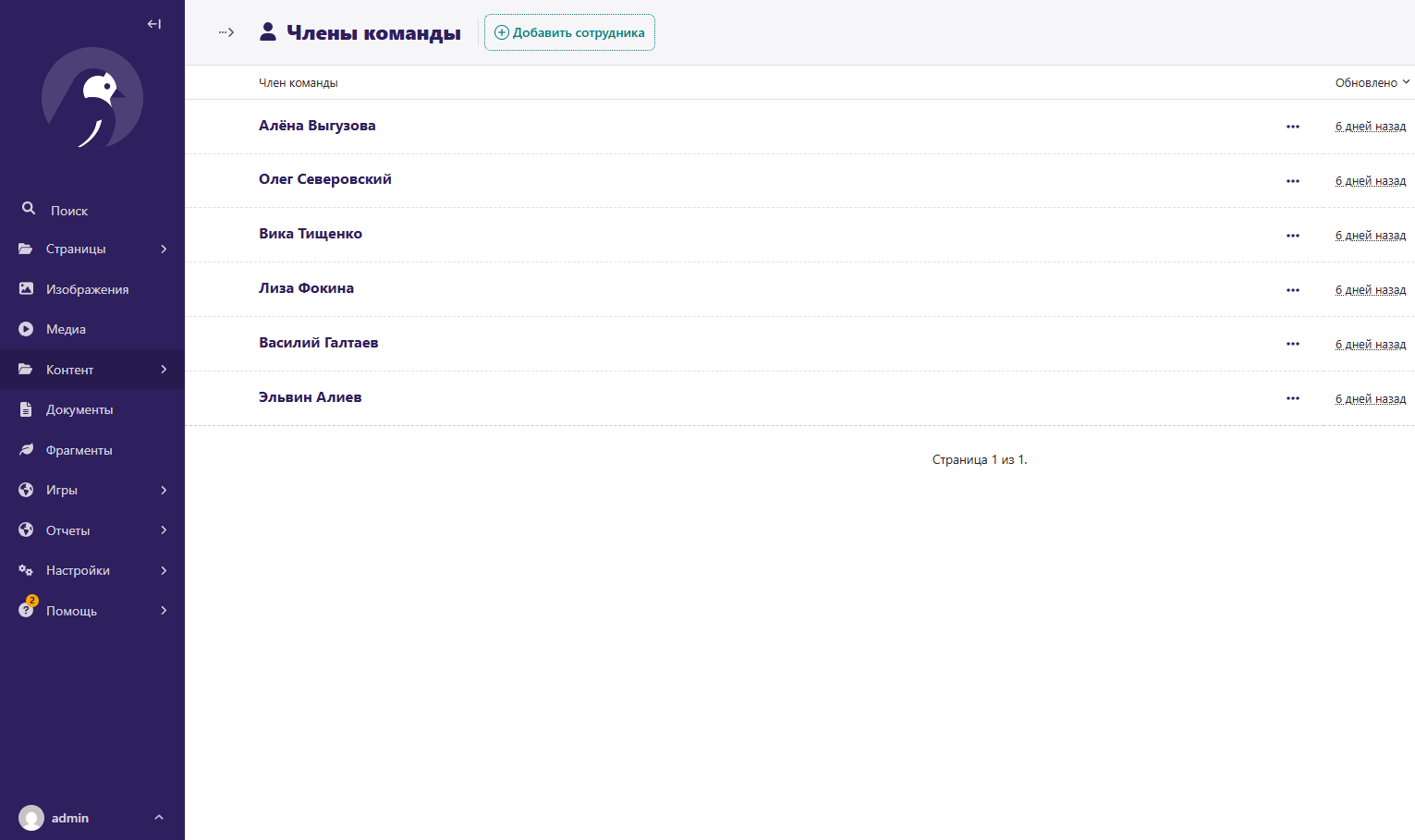The width and height of the screenshot is (1415, 840).
Task: Open team member Василий Галтаев
Action: (318, 343)
